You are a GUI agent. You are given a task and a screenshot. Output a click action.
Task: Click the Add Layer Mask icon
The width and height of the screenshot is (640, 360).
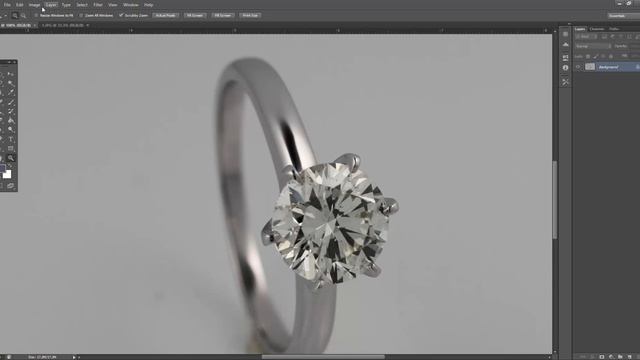602,357
